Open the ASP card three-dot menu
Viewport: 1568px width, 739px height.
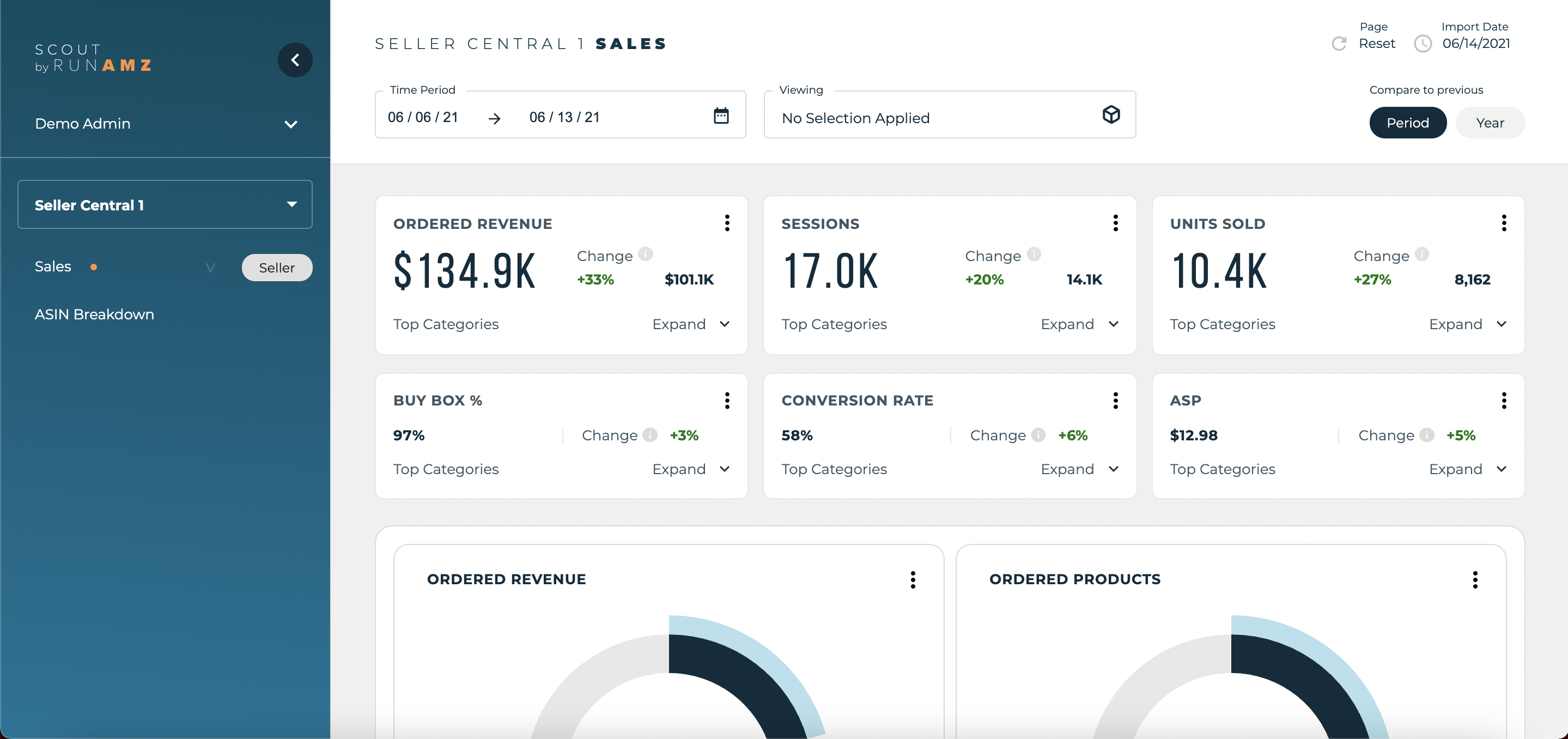(1504, 401)
